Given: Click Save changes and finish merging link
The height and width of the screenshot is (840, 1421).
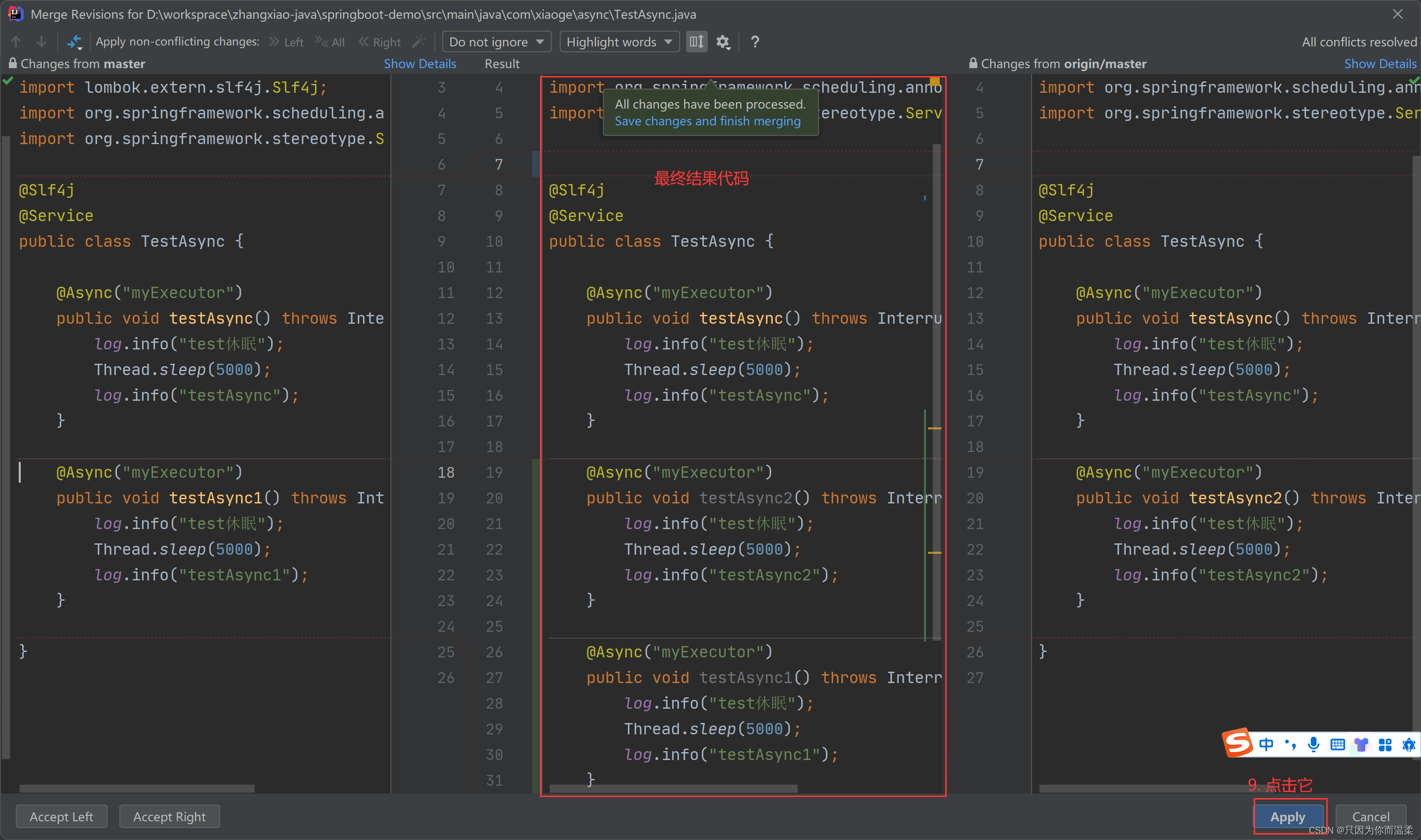Looking at the screenshot, I should click(x=707, y=121).
